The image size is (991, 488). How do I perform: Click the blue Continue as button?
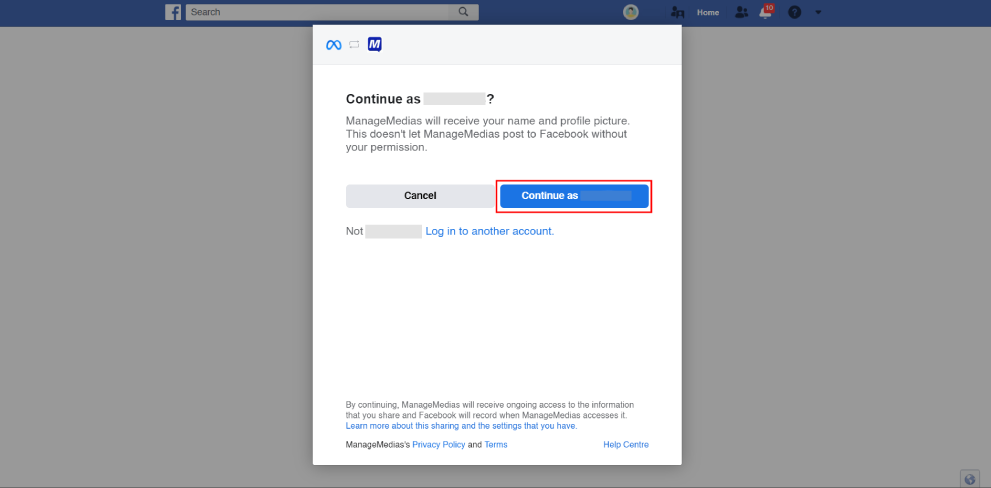pos(575,196)
